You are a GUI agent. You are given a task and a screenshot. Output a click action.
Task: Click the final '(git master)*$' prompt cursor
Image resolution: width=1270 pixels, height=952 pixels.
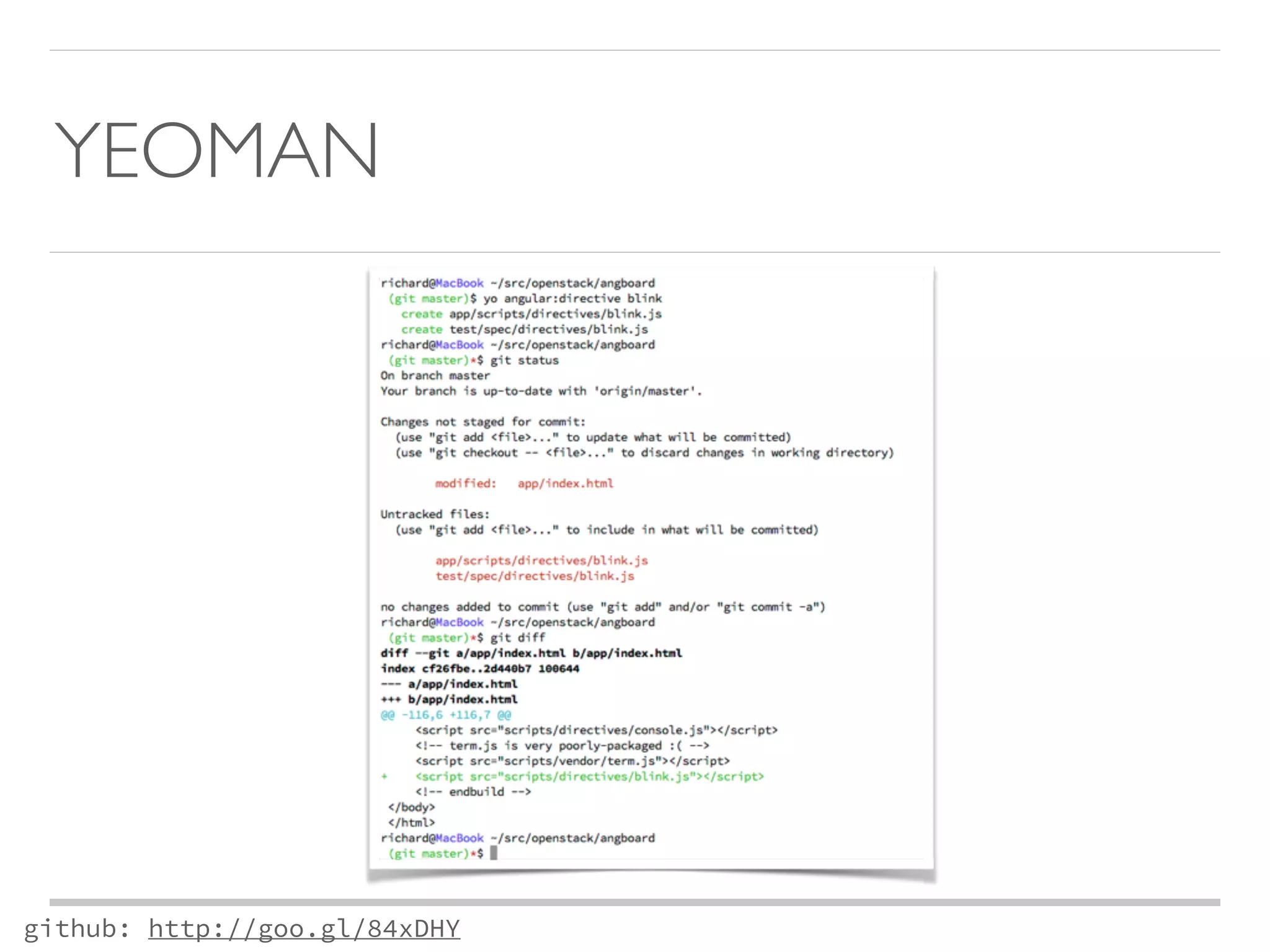pos(494,853)
